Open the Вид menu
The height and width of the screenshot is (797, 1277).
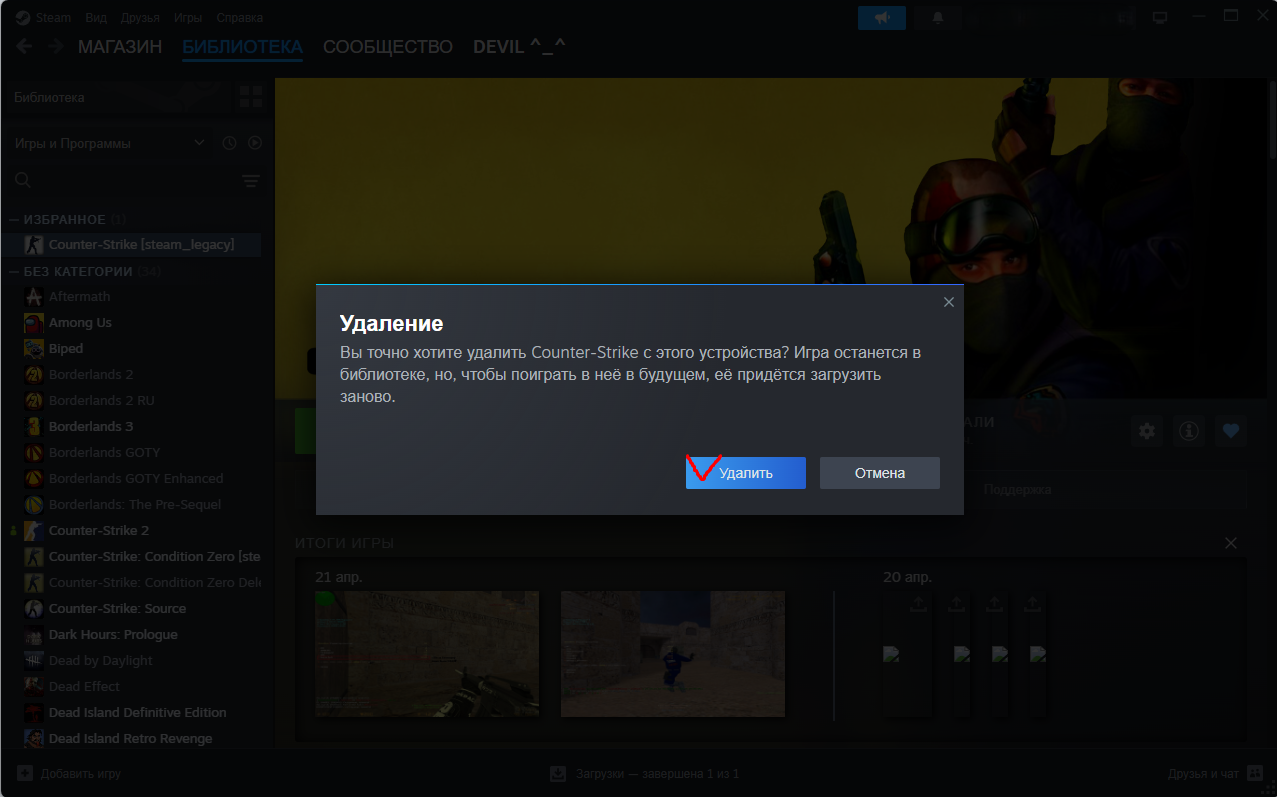(96, 18)
